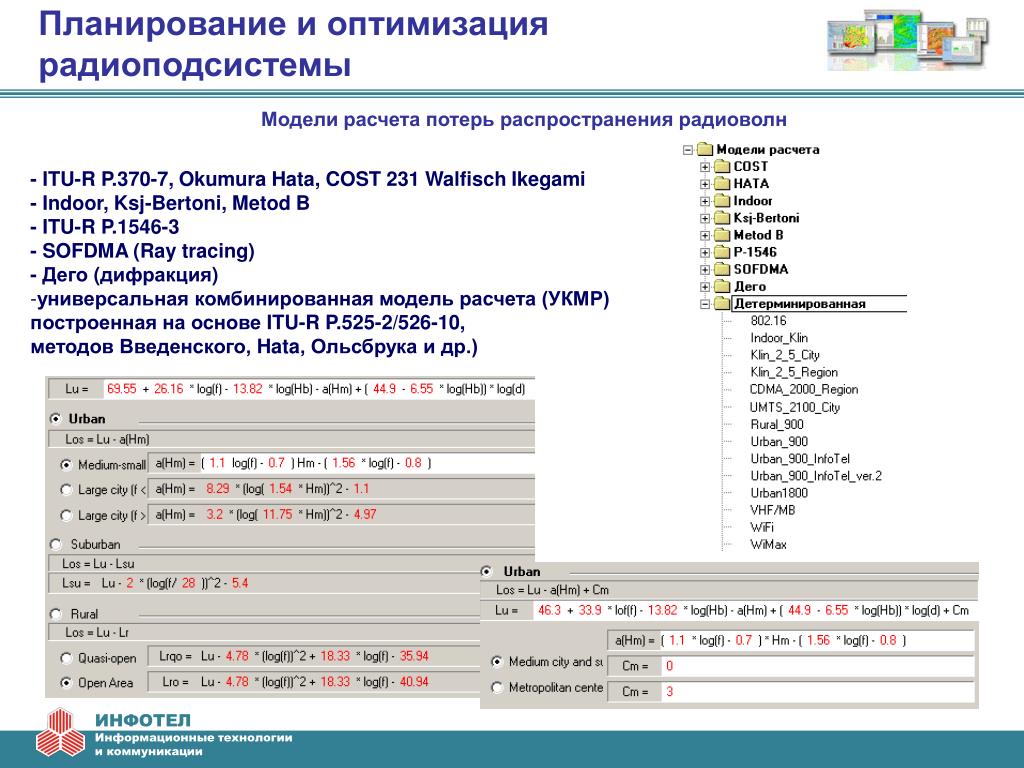Click the HATA folder icon
Screen dimensions: 1024x768
pos(722,184)
